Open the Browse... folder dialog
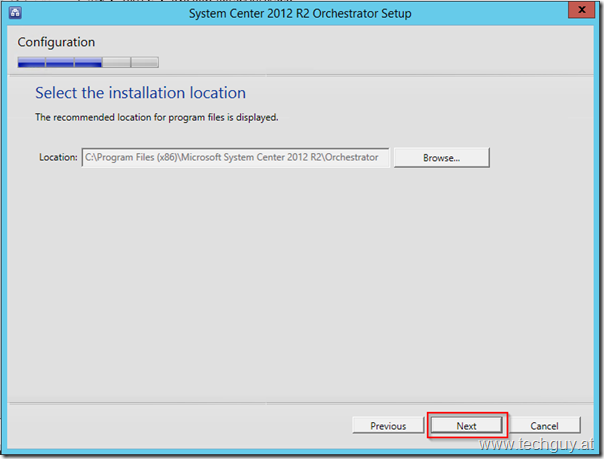 441,157
